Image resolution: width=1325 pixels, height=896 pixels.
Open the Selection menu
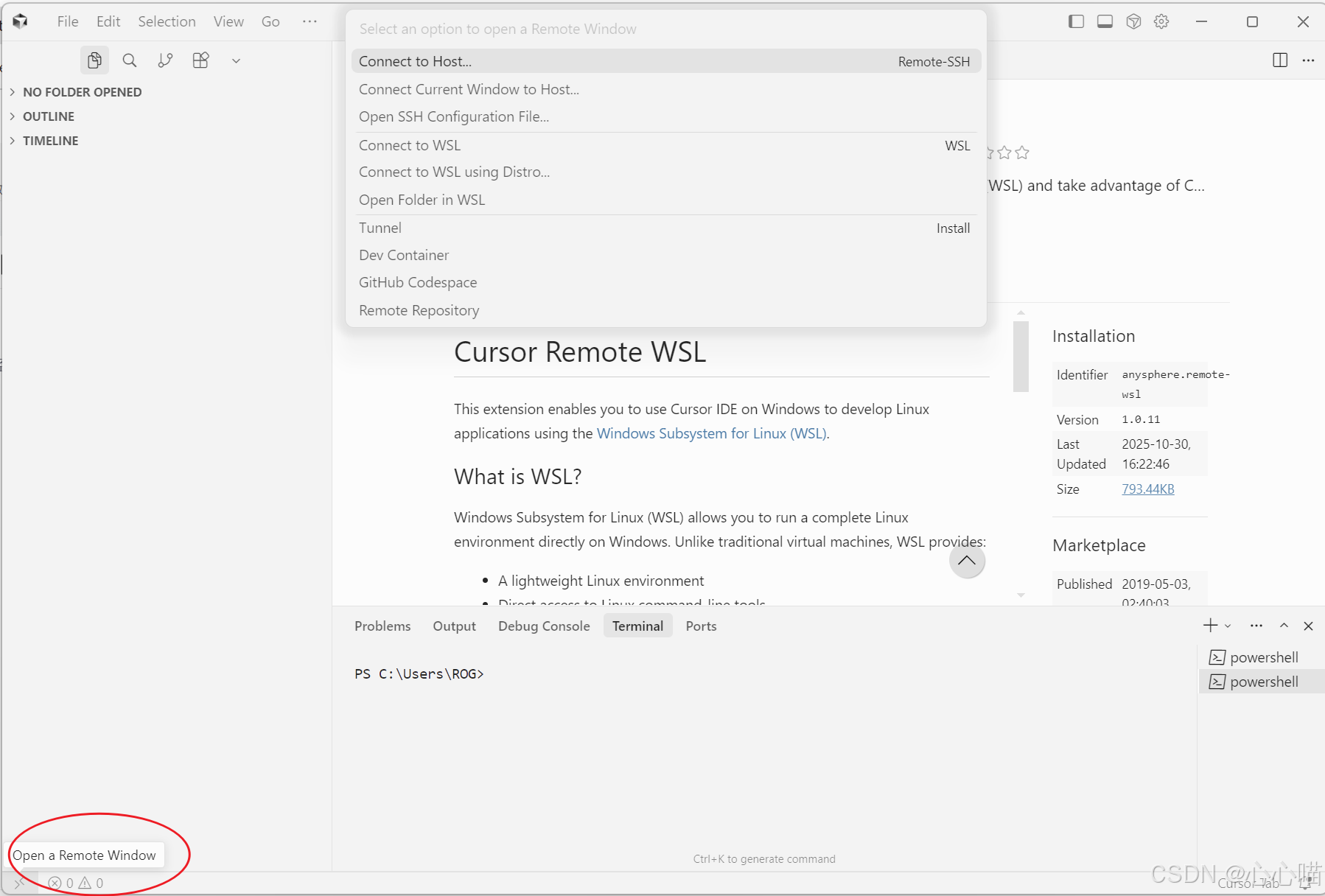pos(167,21)
